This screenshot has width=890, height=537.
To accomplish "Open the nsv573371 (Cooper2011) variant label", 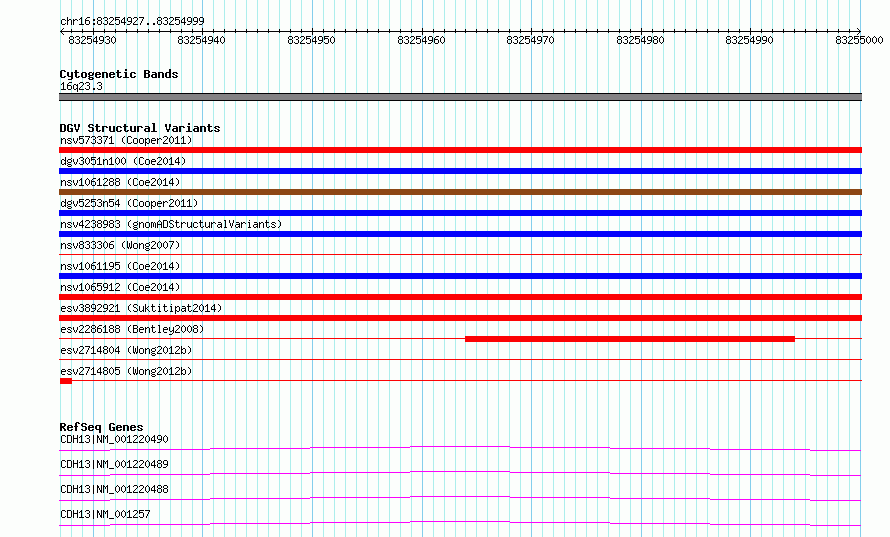I will (126, 140).
